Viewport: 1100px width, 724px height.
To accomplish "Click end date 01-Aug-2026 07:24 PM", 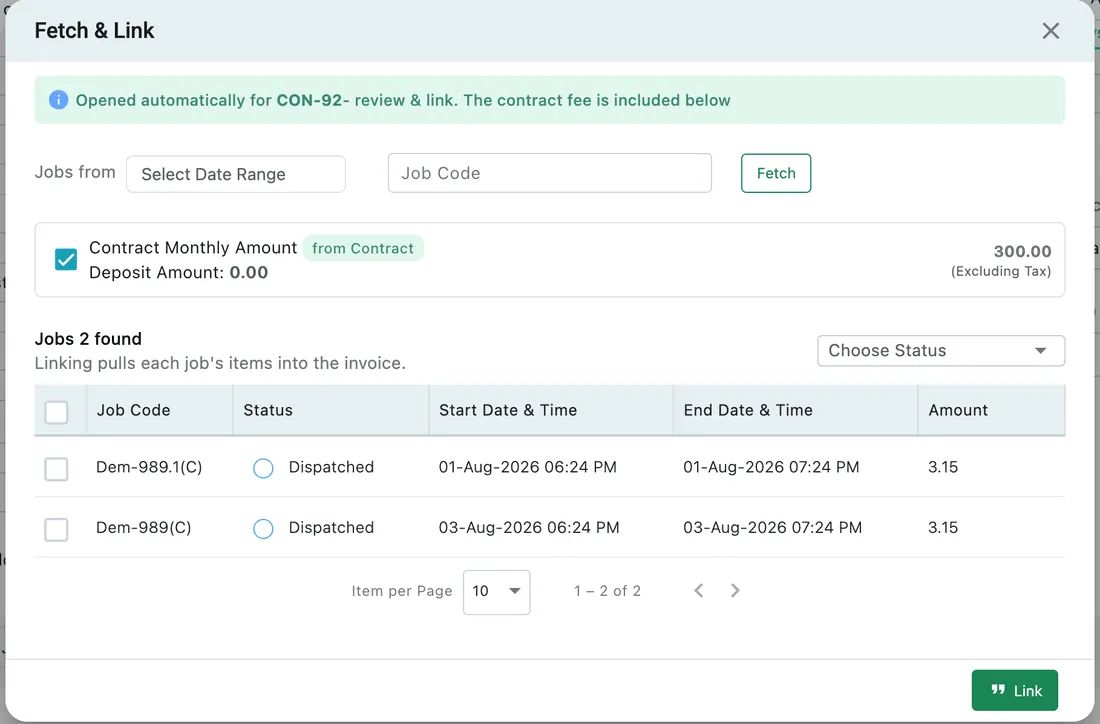I will 771,467.
